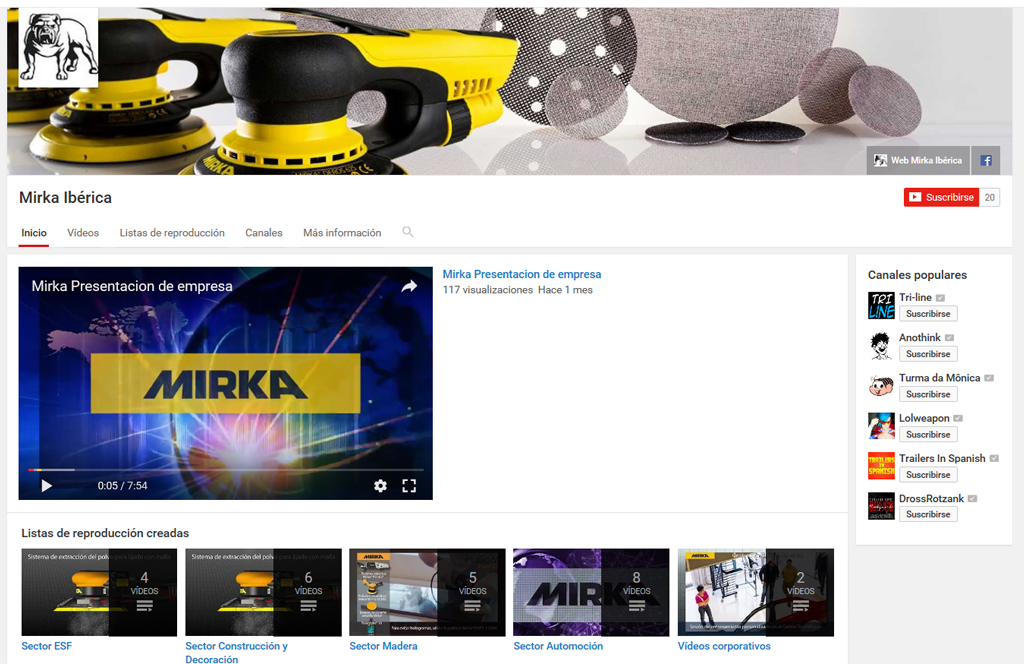Open the Facebook link icon on banner
This screenshot has width=1024, height=664.
pyautogui.click(x=985, y=161)
